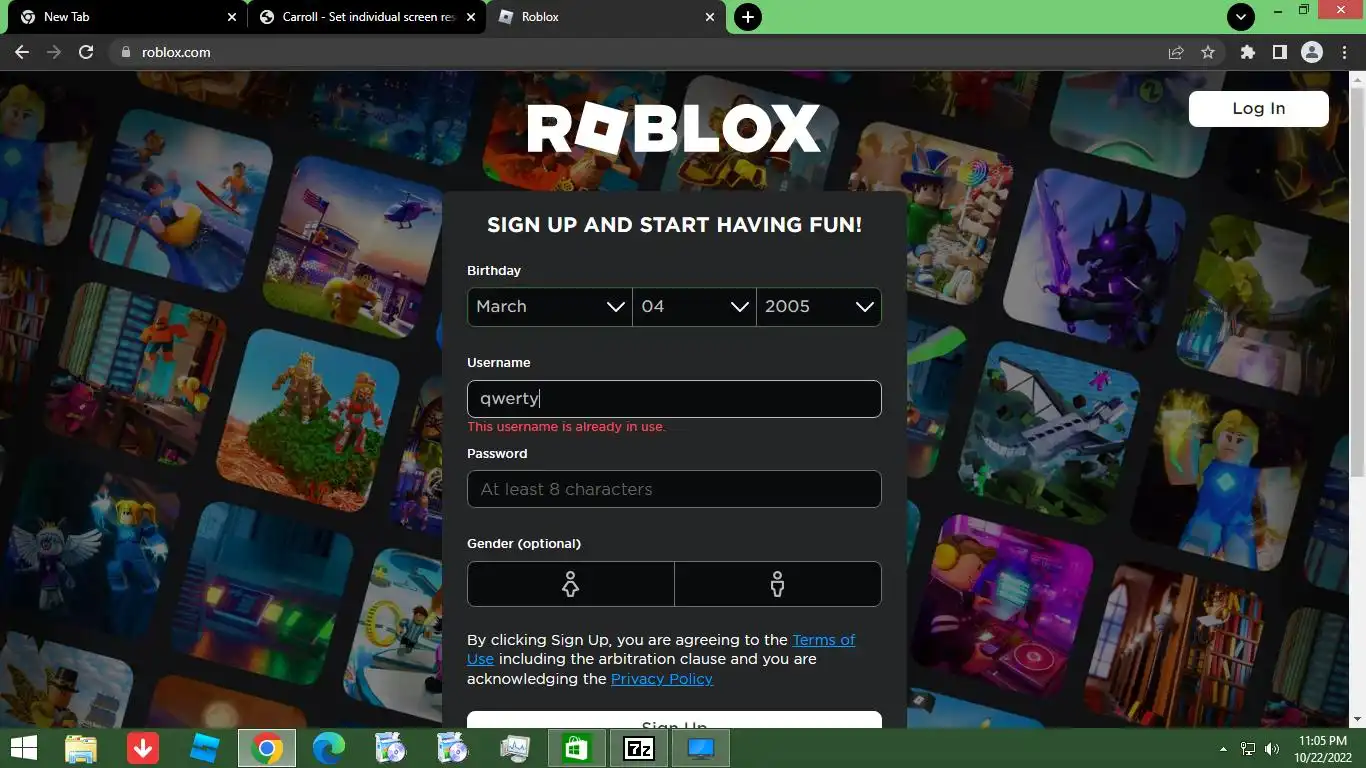Toggle the Chrome side panel icon
Screen dimensions: 1366x768
pyautogui.click(x=1279, y=52)
